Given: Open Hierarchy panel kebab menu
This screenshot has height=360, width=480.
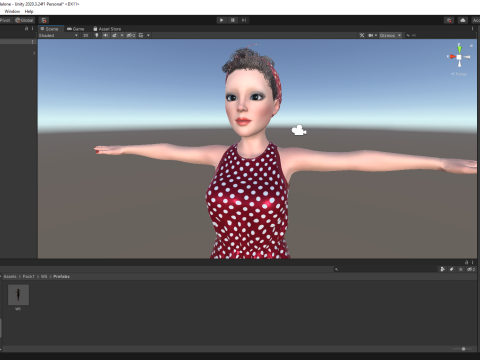Looking at the screenshot, I should (x=32, y=29).
